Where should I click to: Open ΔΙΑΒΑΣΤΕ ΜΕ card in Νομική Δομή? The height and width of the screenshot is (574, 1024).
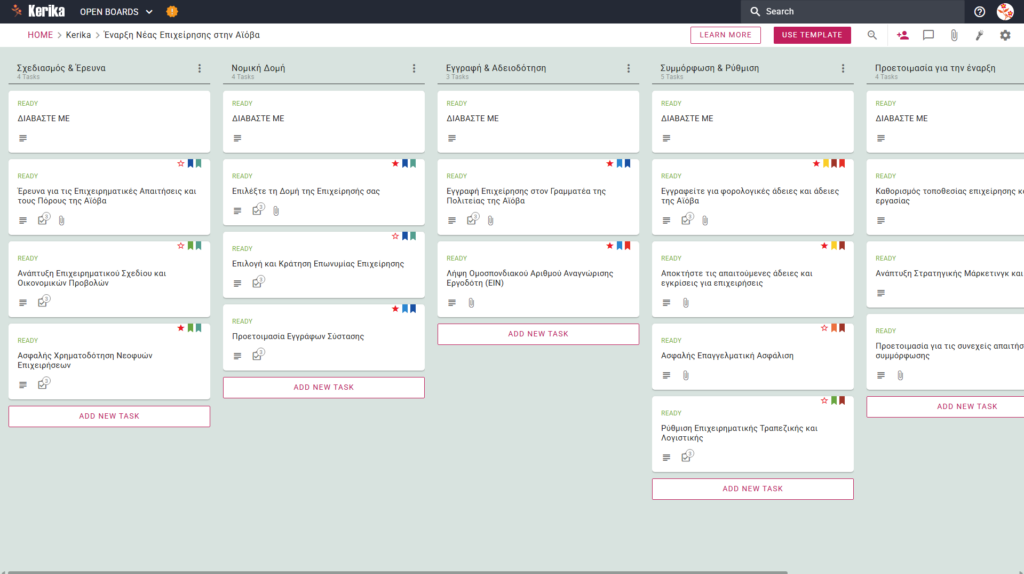tap(324, 121)
